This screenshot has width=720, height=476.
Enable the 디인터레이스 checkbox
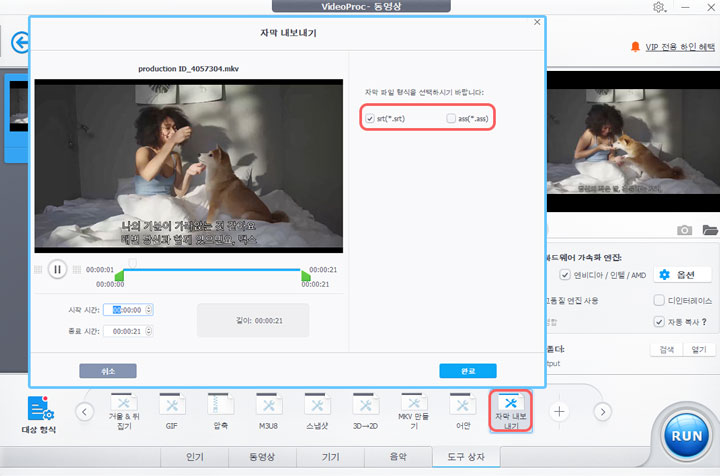coord(659,300)
